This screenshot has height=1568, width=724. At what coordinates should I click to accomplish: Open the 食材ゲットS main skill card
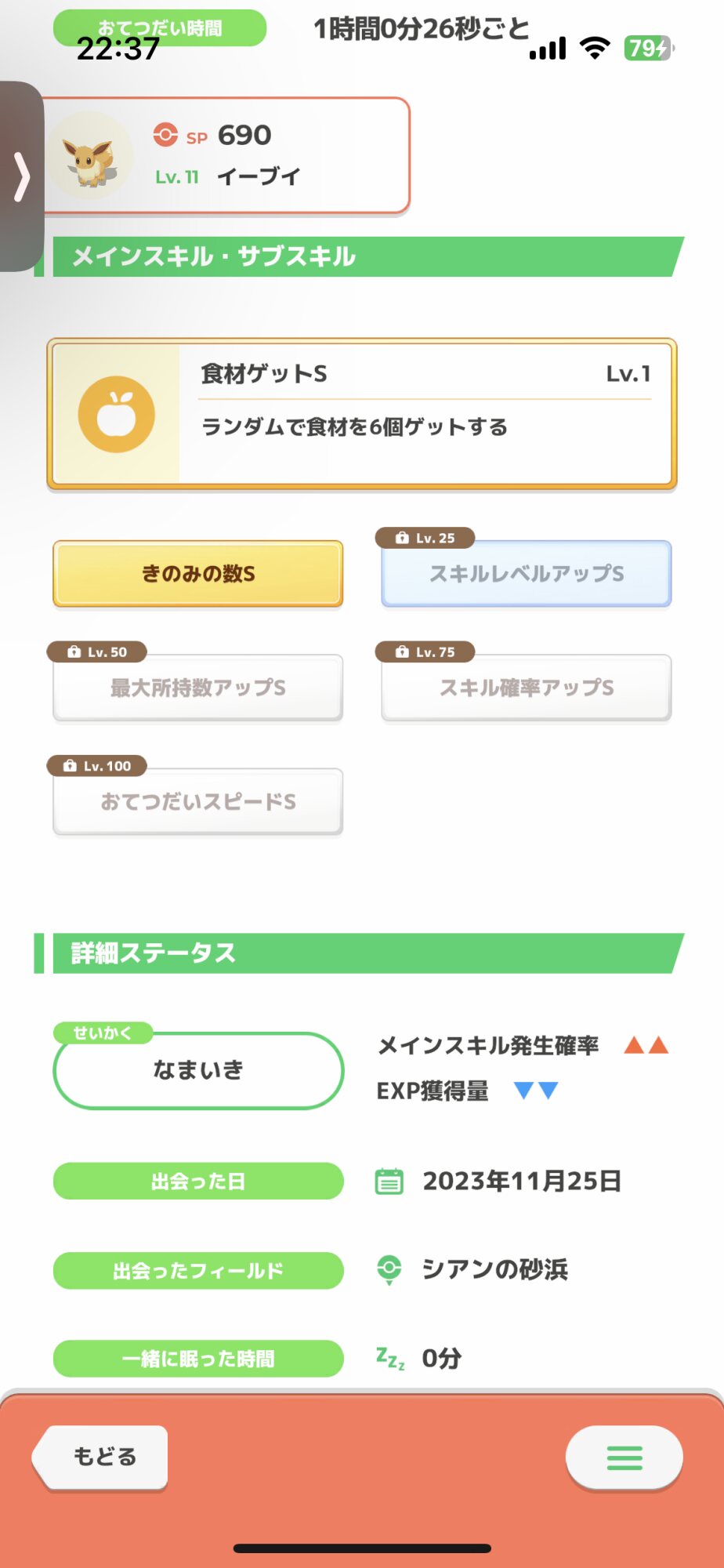click(x=423, y=413)
